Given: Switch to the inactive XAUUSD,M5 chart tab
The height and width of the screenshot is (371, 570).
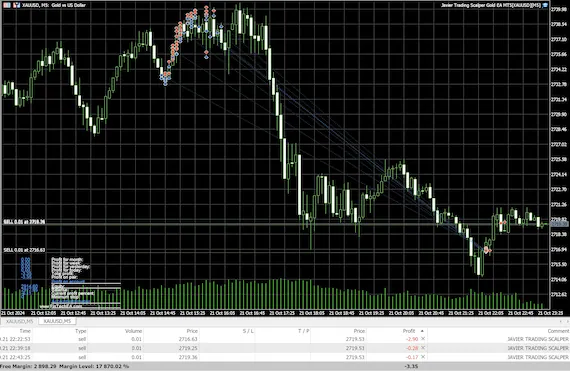Looking at the screenshot, I should (x=19, y=321).
